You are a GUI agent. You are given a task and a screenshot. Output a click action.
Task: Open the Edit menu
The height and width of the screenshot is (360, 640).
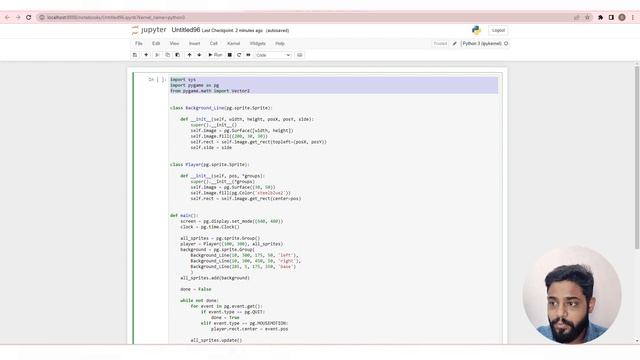156,43
